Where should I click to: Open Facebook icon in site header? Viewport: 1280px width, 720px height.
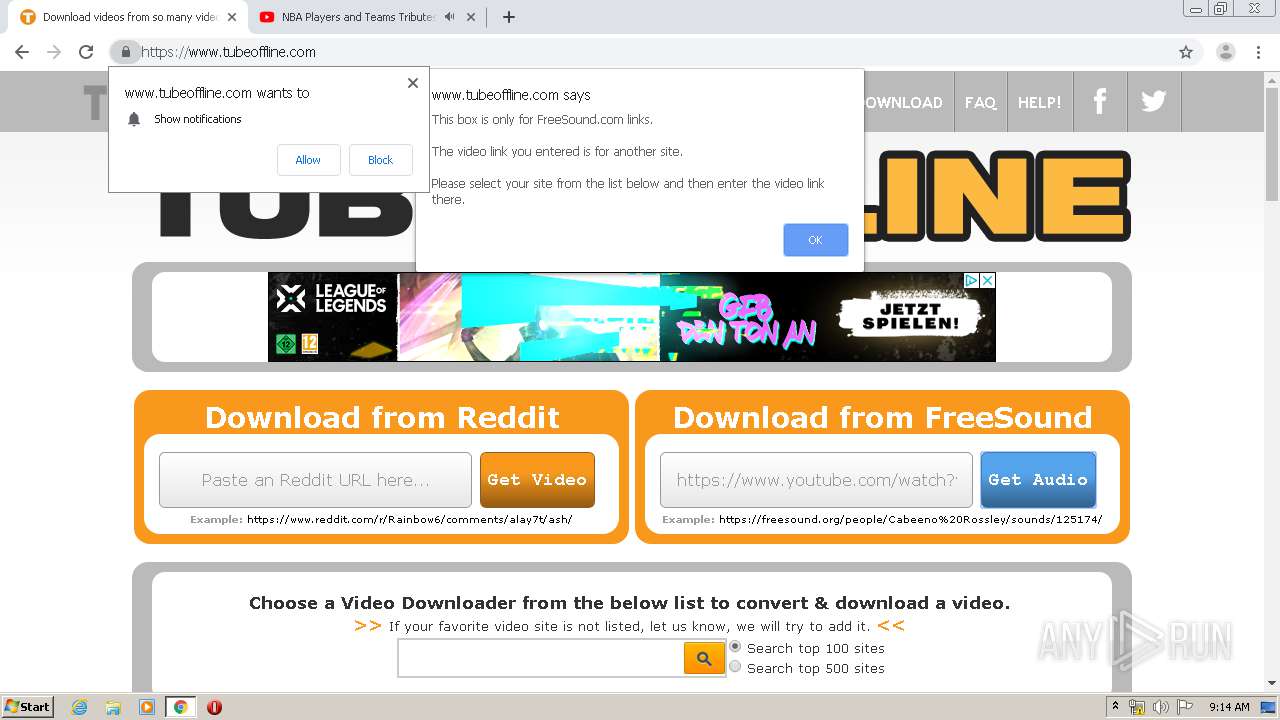click(x=1100, y=101)
